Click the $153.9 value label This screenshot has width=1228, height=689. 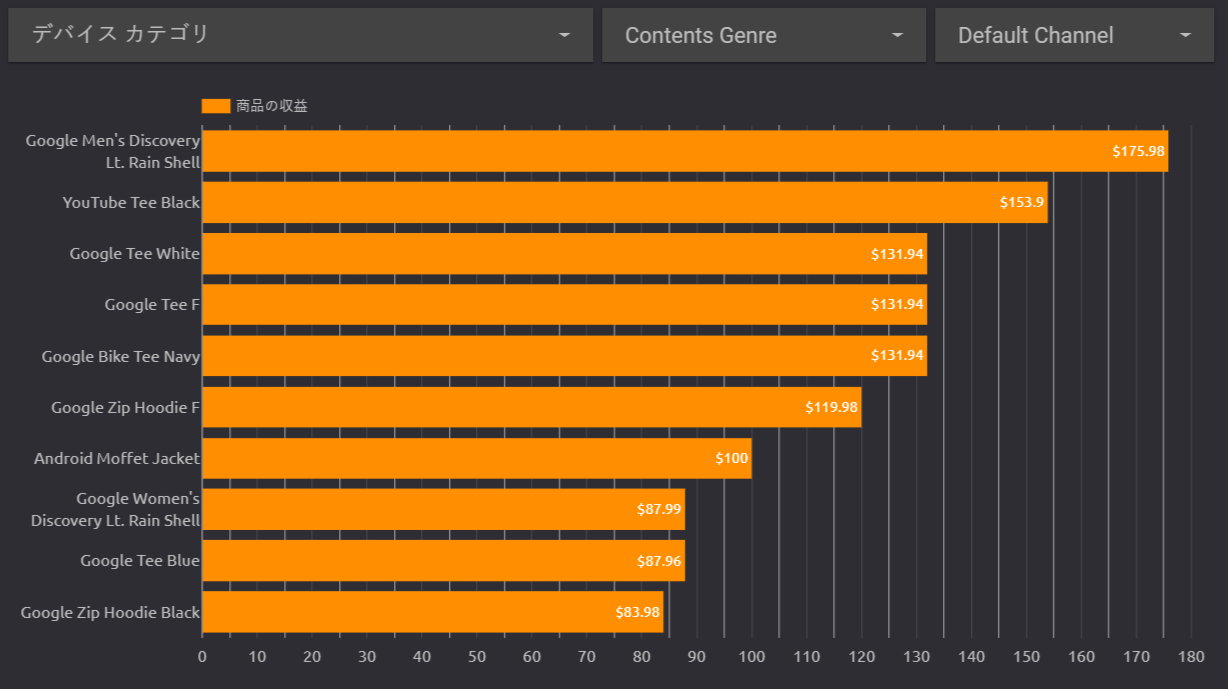point(1022,202)
